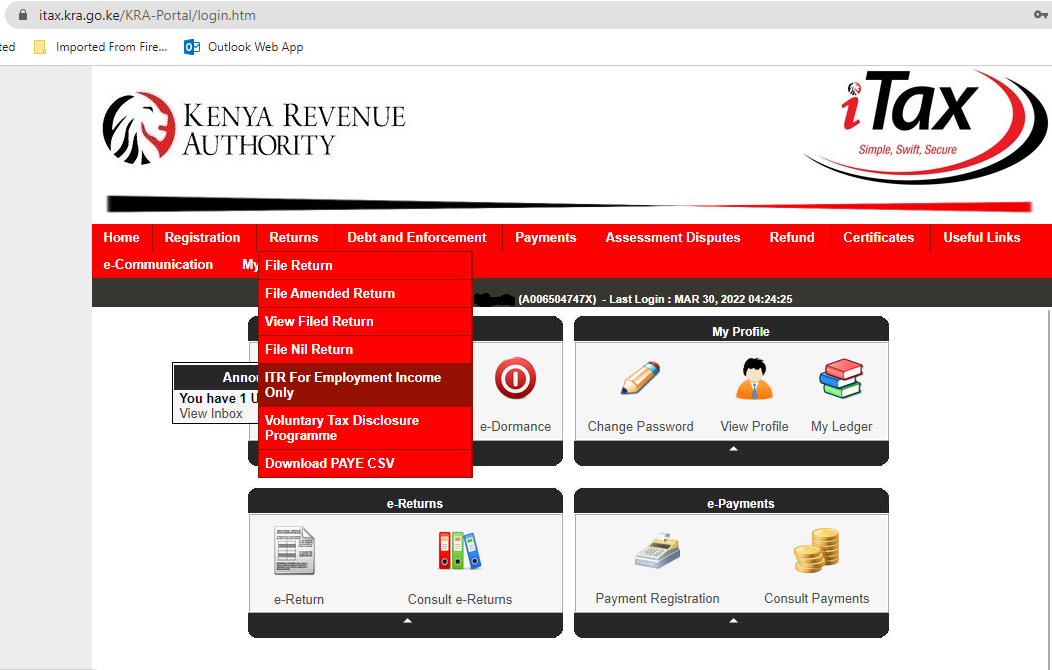The height and width of the screenshot is (670, 1052).
Task: Collapse the e-Returns panel triangle
Action: [406, 619]
